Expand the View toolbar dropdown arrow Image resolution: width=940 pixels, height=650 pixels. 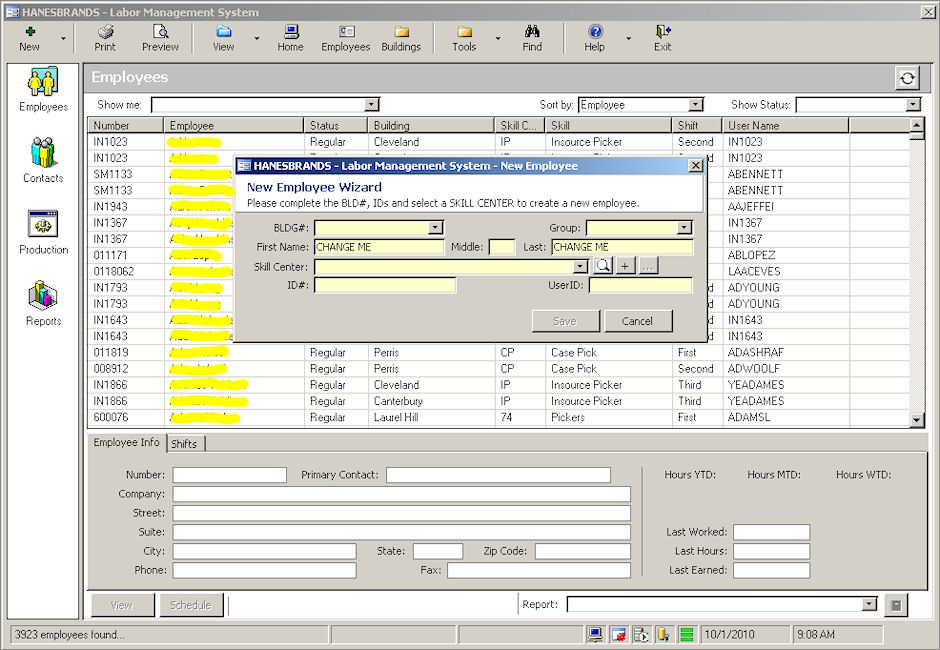(x=257, y=38)
